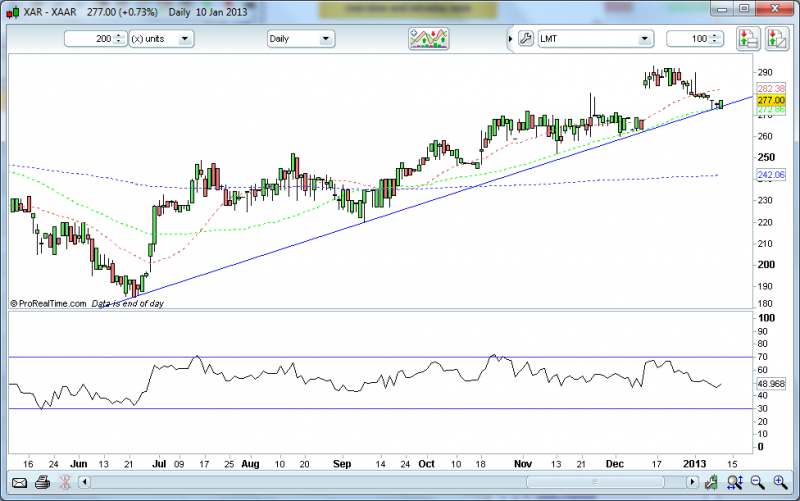The width and height of the screenshot is (800, 501).
Task: Open the Daily timeframe dropdown
Action: coord(300,39)
